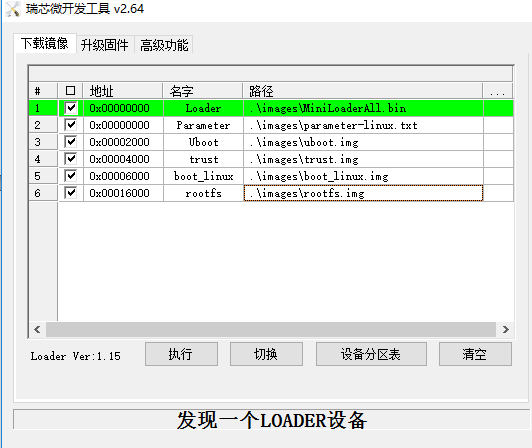Click the horizontal scrollbar thumb
The image size is (532, 448).
[271, 330]
